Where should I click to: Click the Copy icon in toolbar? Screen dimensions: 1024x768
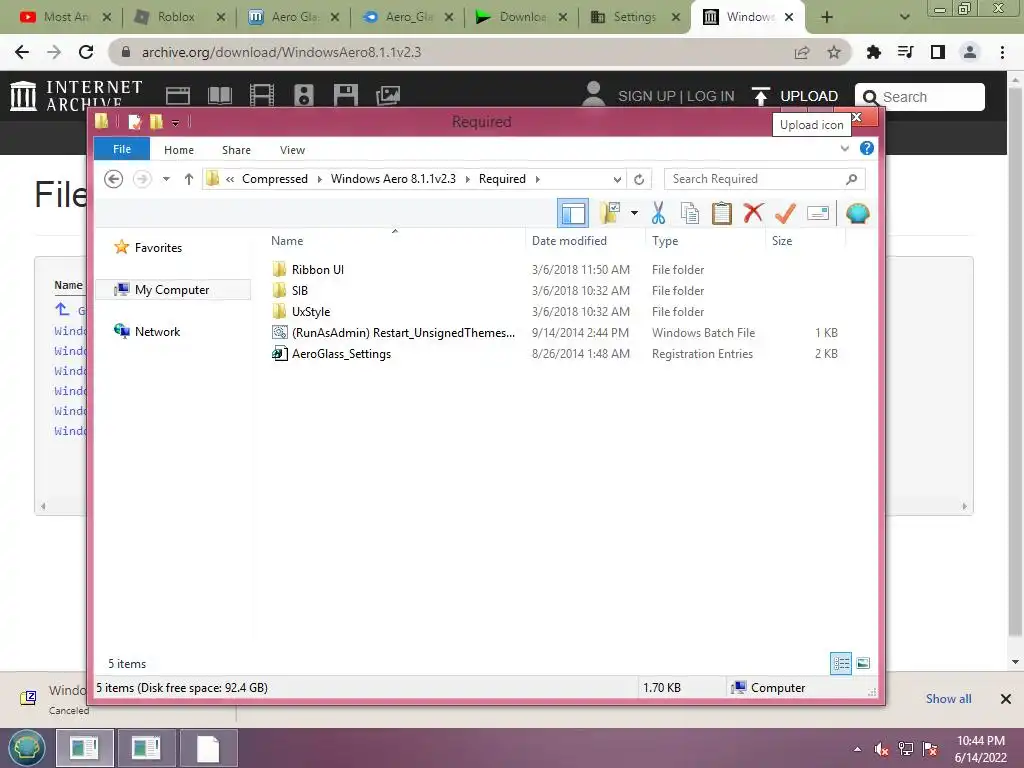[x=690, y=214]
